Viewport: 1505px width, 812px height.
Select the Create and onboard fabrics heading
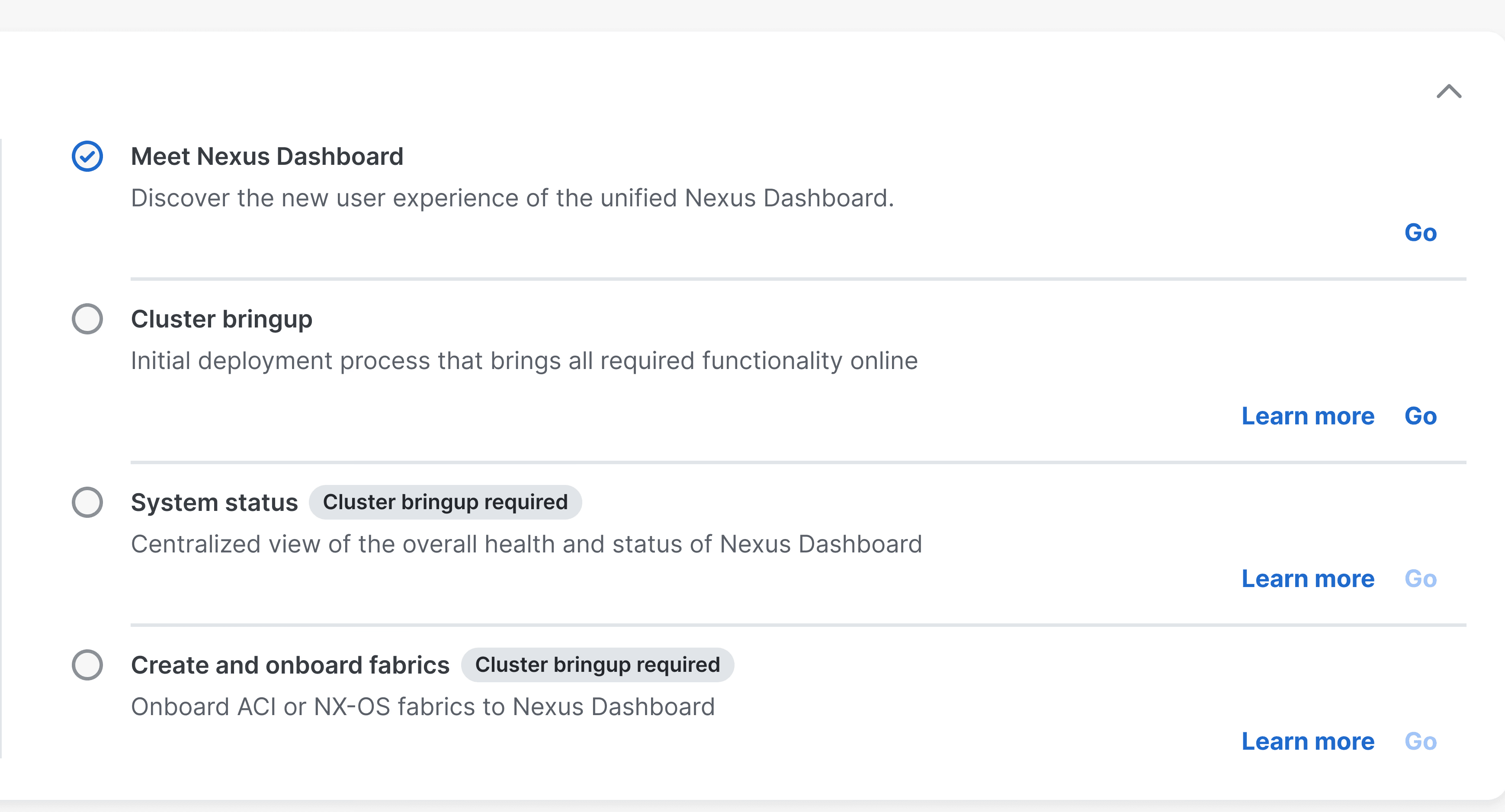tap(290, 665)
